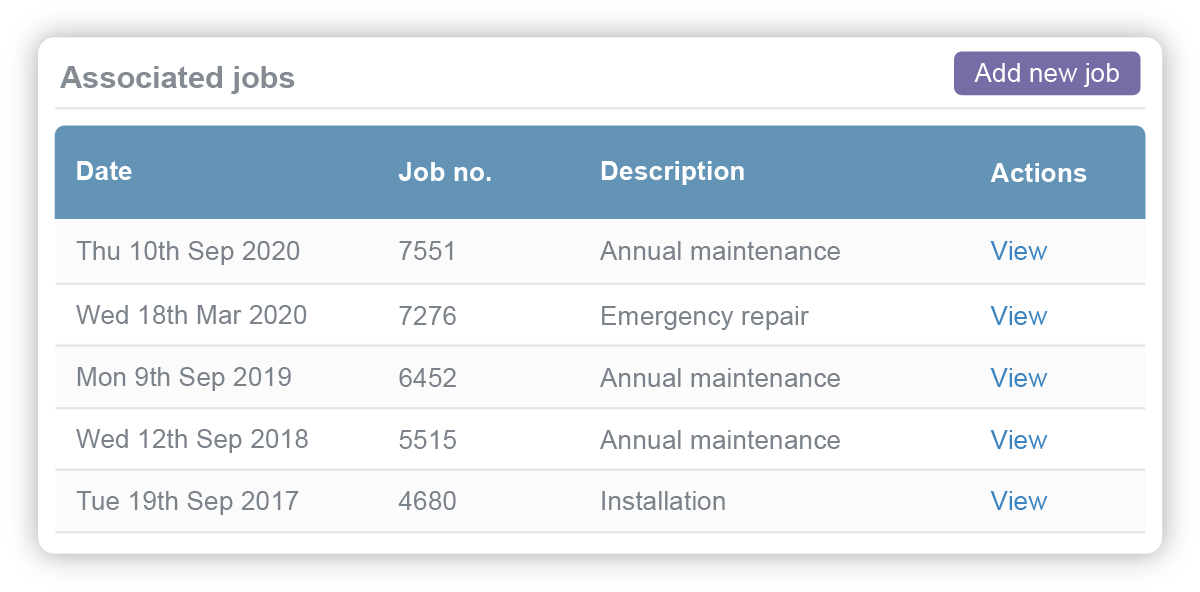Image resolution: width=1200 pixels, height=592 pixels.
Task: Sort the table by the Date column
Action: (103, 171)
